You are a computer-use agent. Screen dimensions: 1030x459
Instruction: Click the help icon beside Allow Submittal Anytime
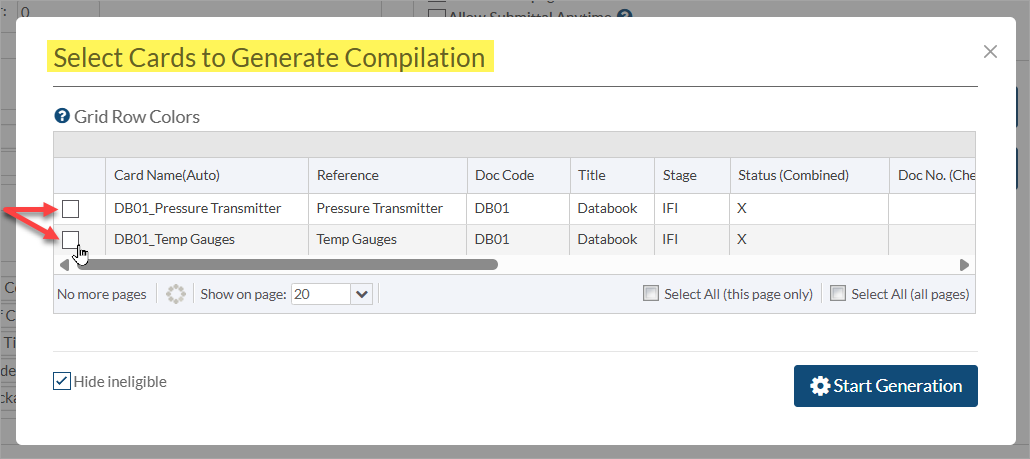click(625, 14)
